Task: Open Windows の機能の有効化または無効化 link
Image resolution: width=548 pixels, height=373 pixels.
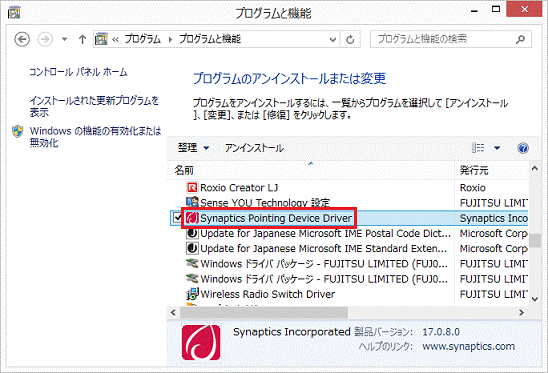Action: point(95,137)
